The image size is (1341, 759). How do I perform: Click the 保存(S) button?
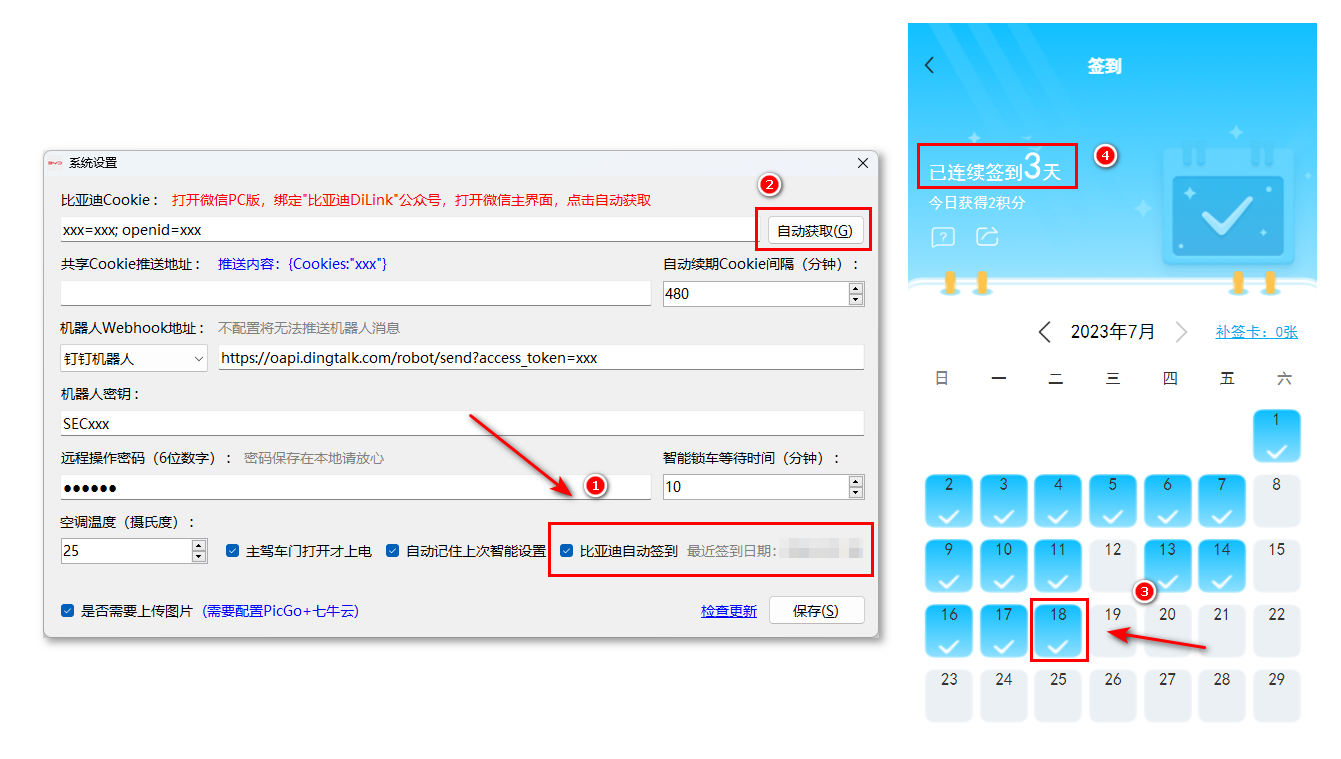pos(816,611)
